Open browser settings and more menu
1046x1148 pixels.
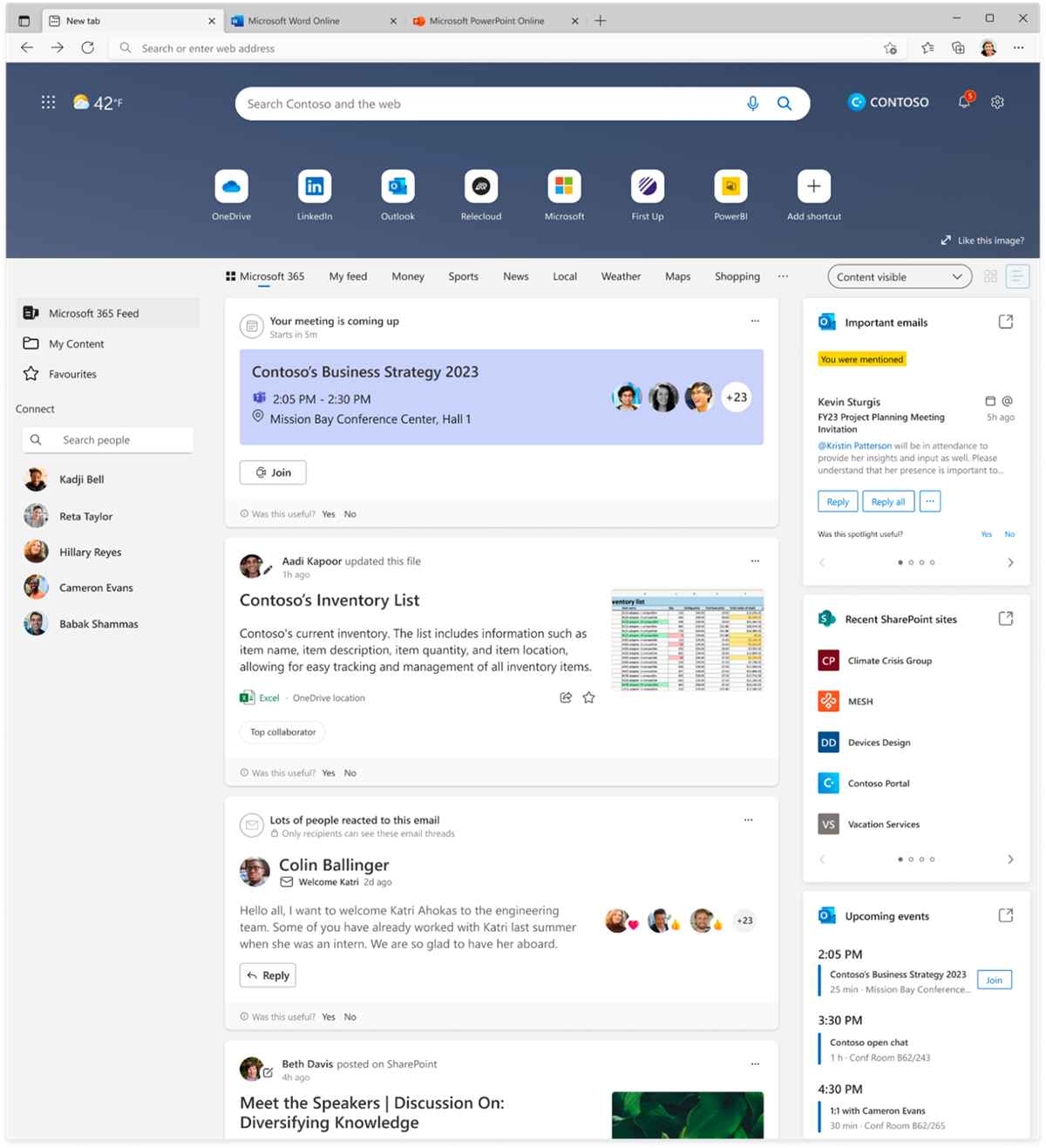coord(1018,48)
